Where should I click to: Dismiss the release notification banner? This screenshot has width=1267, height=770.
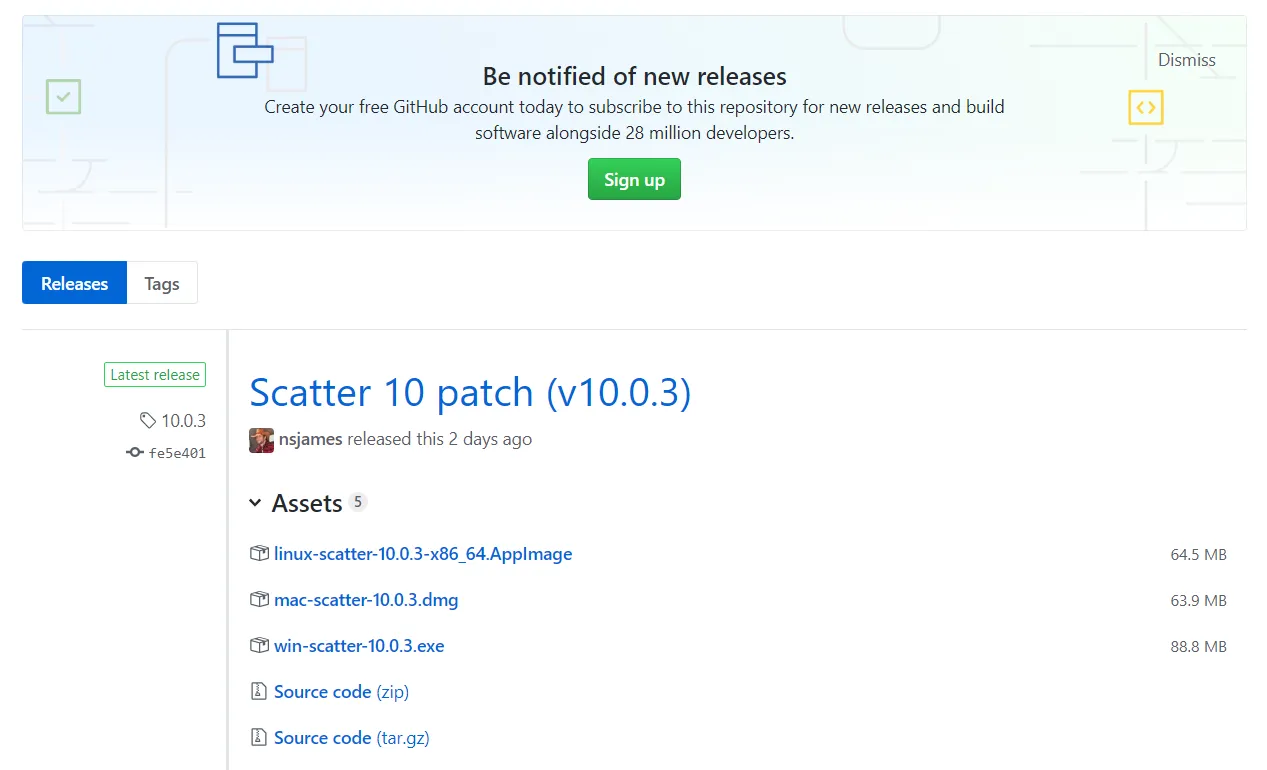click(x=1186, y=60)
